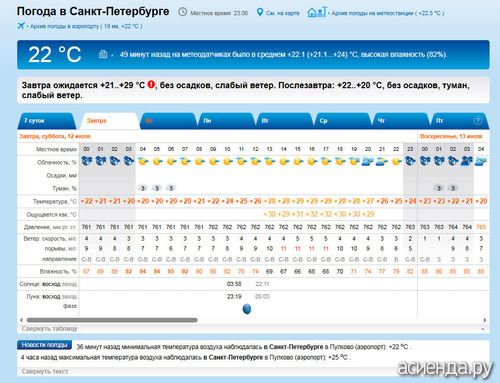Click the red warning exclamation icon

(151, 85)
